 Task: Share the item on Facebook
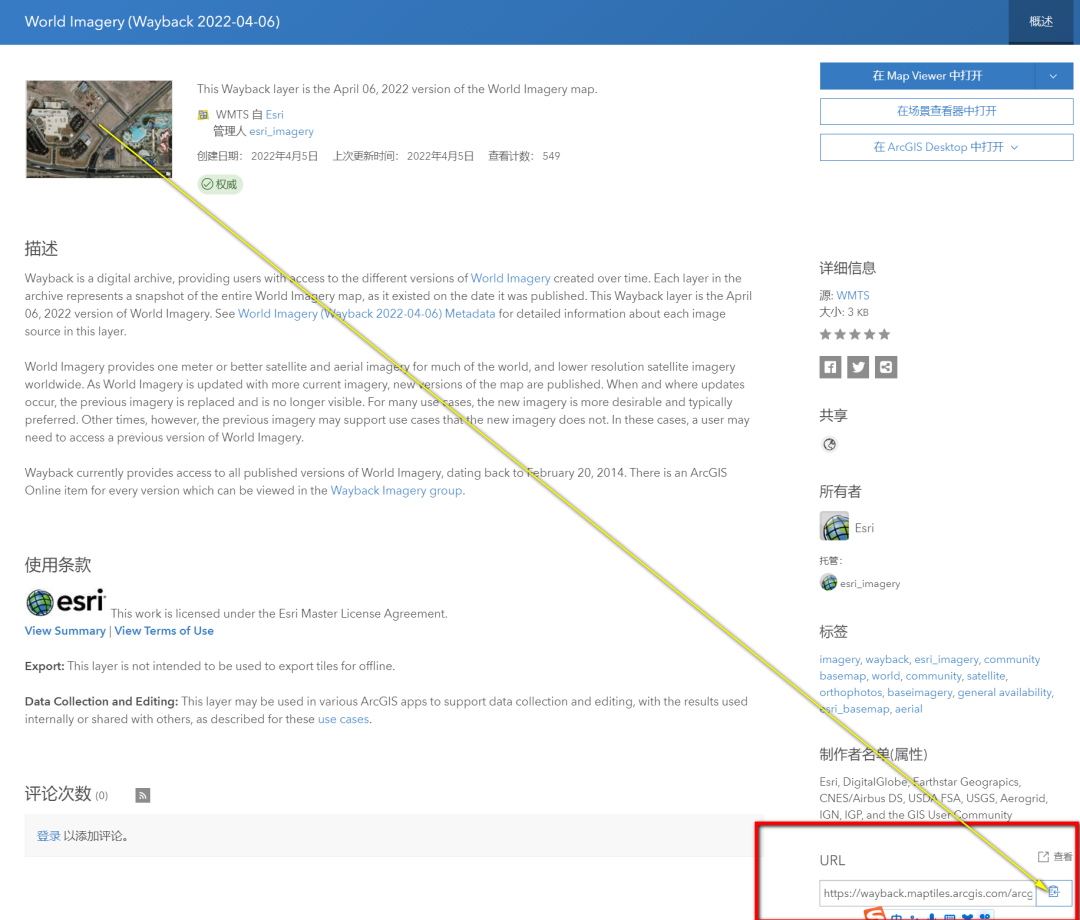(x=830, y=367)
